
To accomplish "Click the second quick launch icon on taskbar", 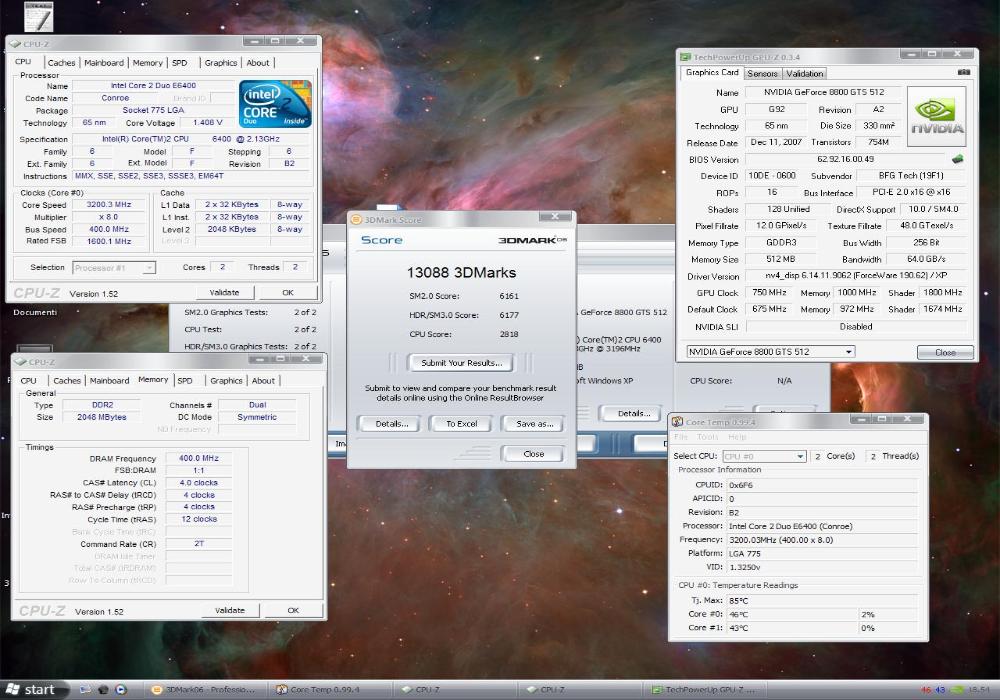I will 103,690.
